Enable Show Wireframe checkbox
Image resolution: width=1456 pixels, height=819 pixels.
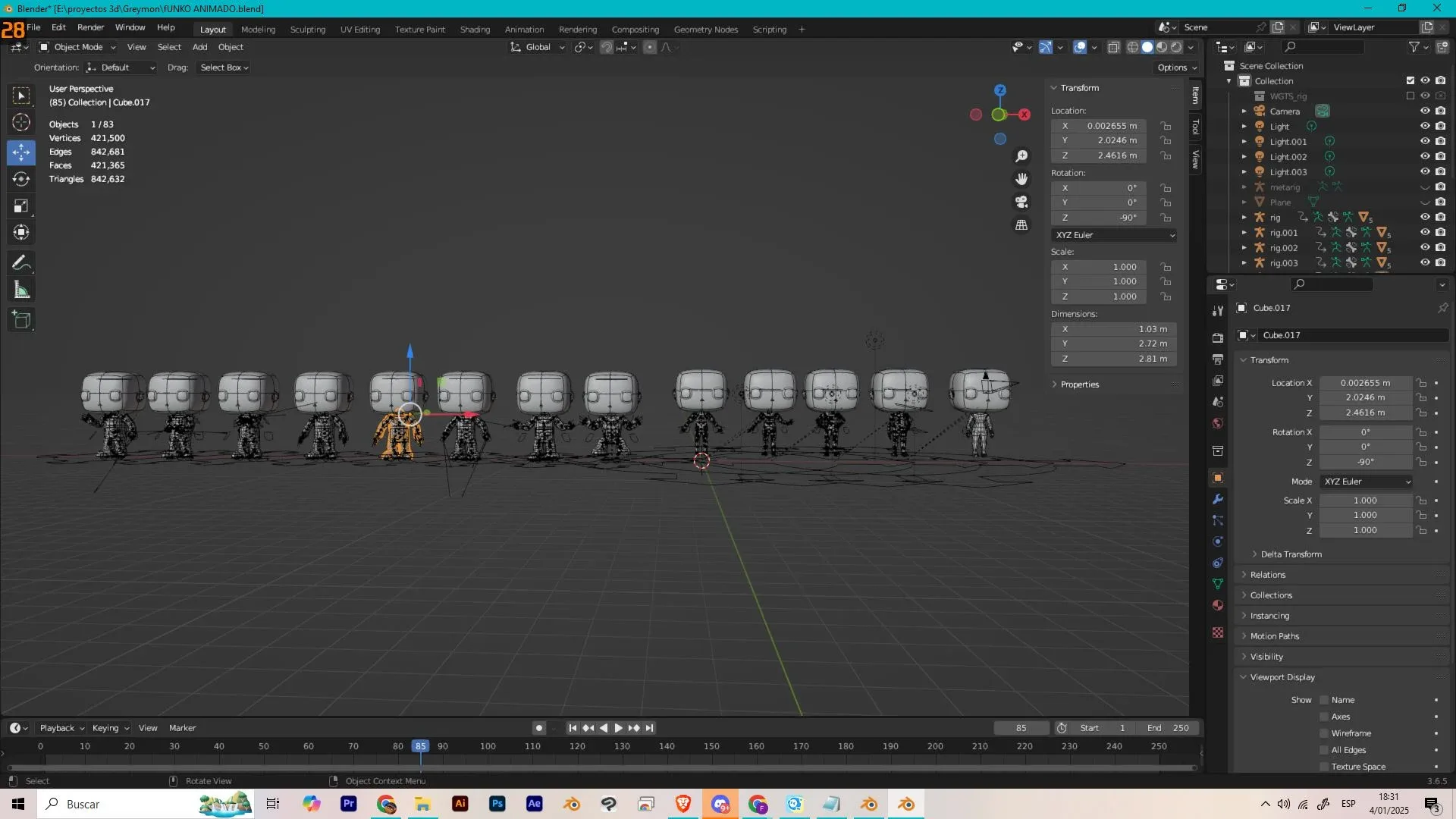[x=1324, y=733]
